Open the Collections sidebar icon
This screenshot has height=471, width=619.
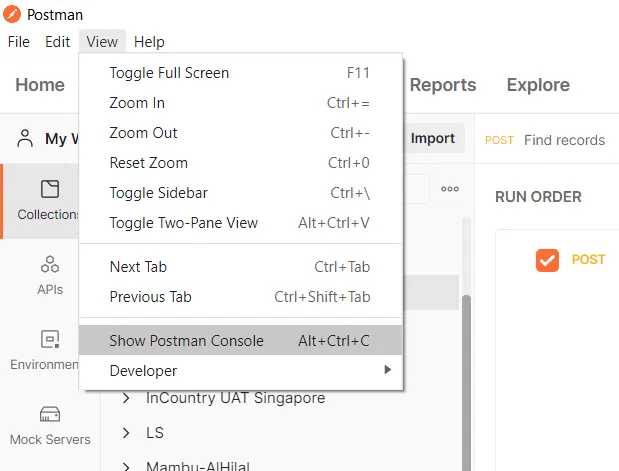coord(50,189)
